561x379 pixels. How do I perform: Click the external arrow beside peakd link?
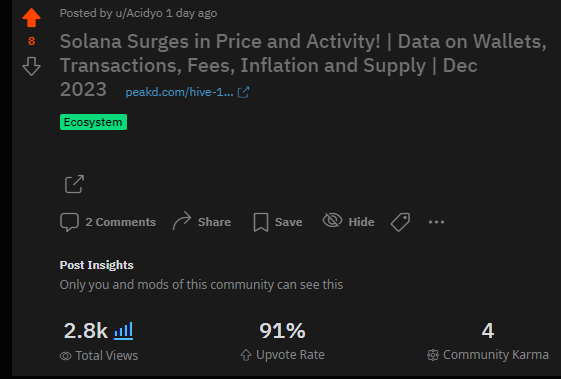243,92
